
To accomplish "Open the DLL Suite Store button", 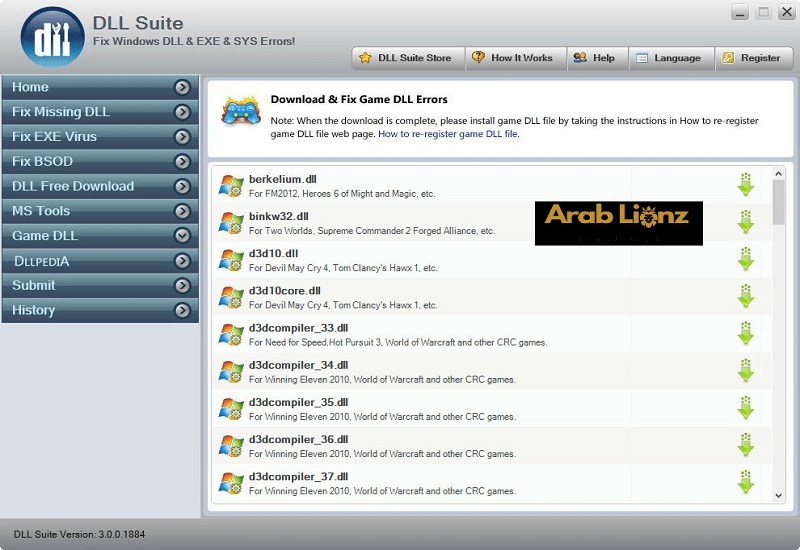I will 405,58.
